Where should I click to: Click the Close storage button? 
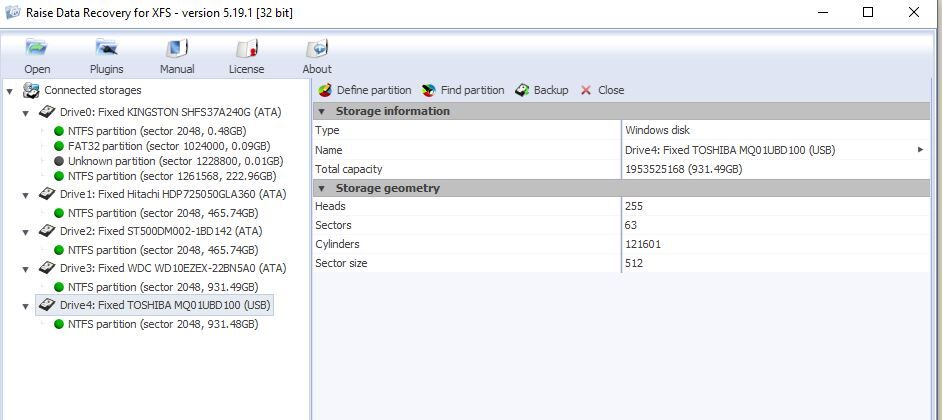pos(603,90)
